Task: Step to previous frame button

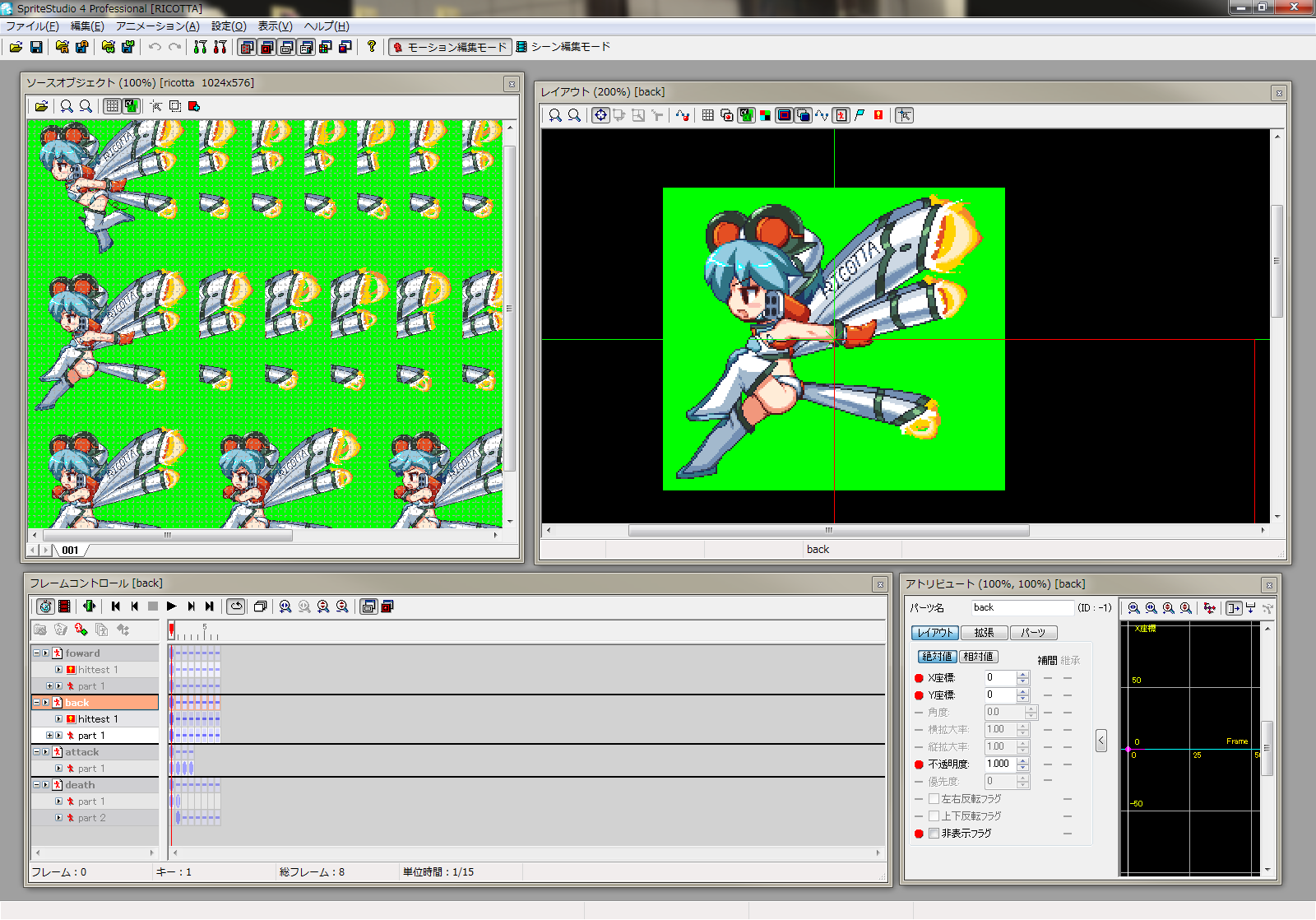Action: [135, 606]
